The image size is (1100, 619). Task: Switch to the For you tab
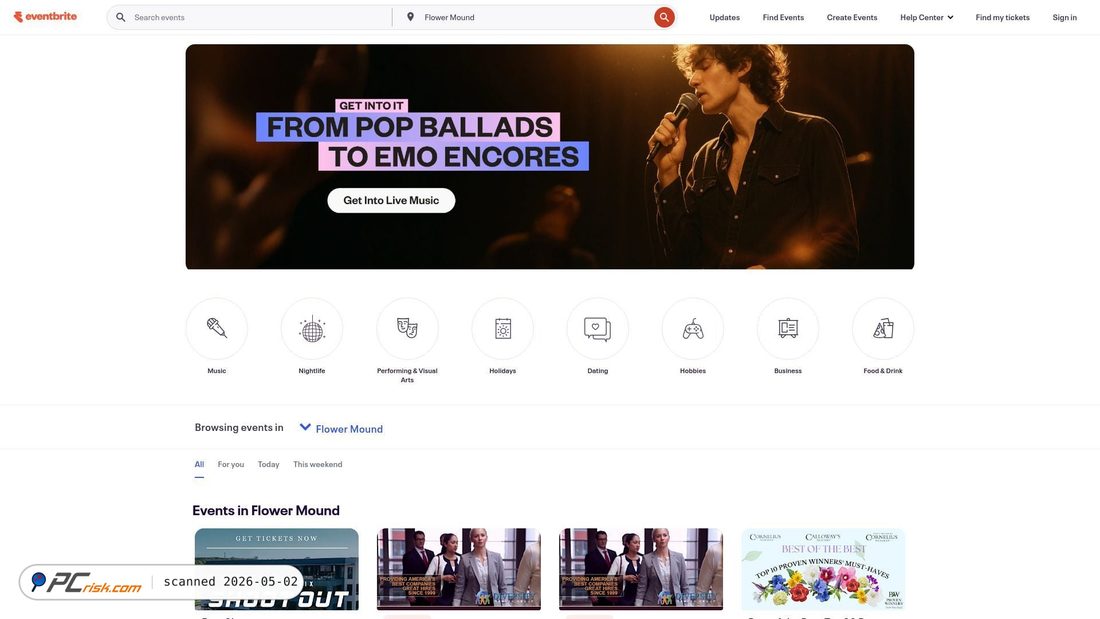tap(231, 465)
